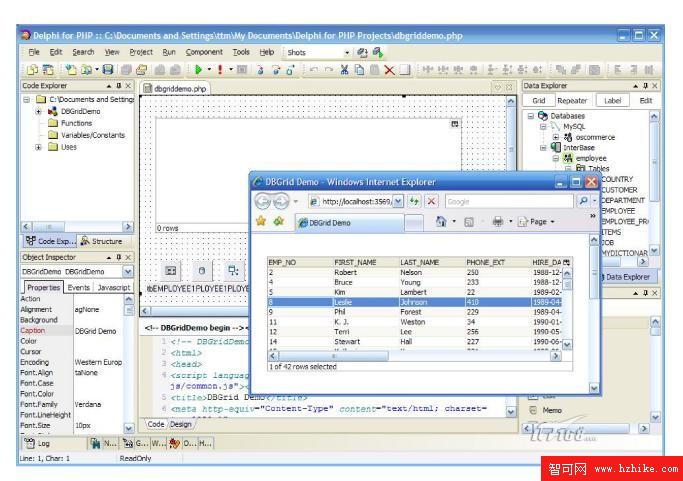Select the first component icon below the design grid

click(x=171, y=271)
